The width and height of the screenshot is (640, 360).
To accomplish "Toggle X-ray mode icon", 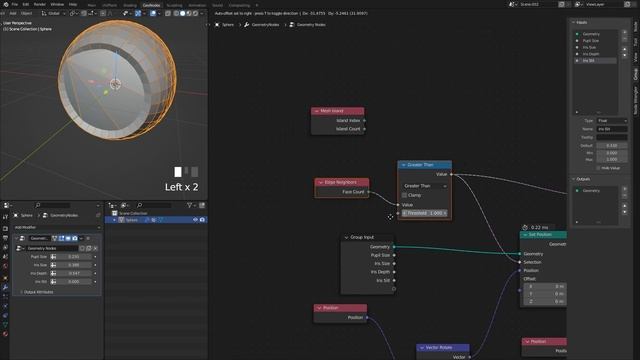I will [x=168, y=13].
